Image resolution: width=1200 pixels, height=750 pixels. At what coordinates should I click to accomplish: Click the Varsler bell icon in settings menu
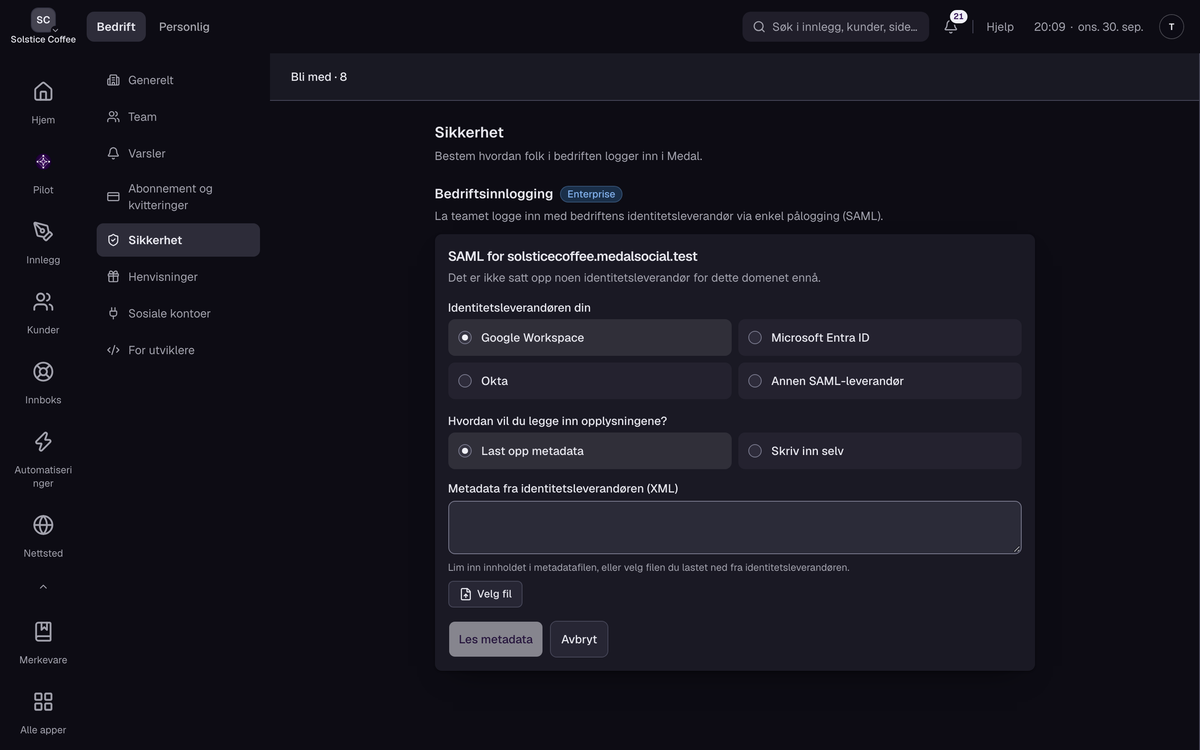(x=113, y=154)
